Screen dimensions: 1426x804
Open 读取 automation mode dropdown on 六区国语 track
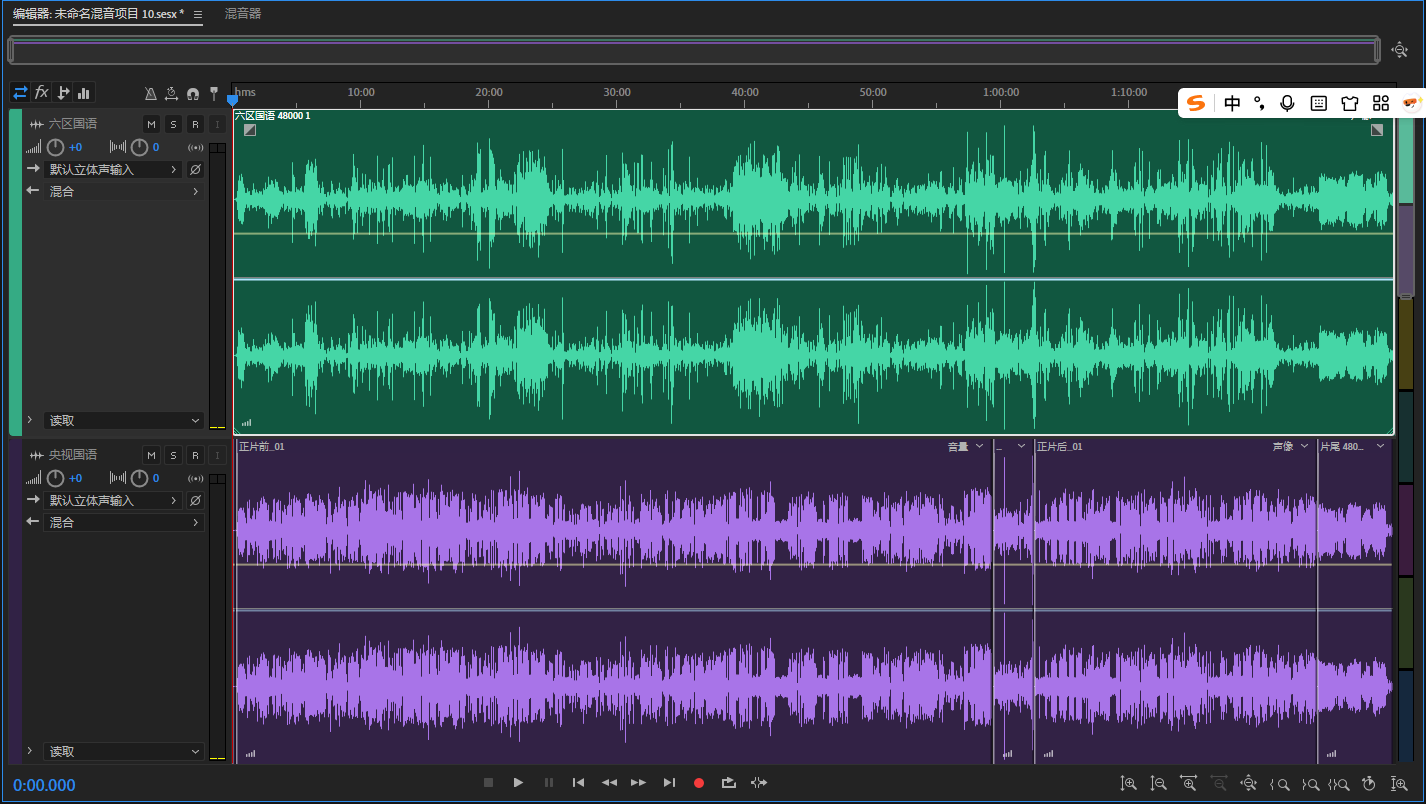click(123, 421)
